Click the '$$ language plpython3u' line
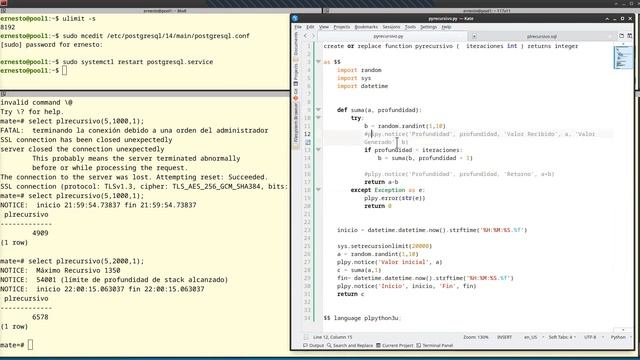Screen dimensions: 640x360 tap(361, 318)
